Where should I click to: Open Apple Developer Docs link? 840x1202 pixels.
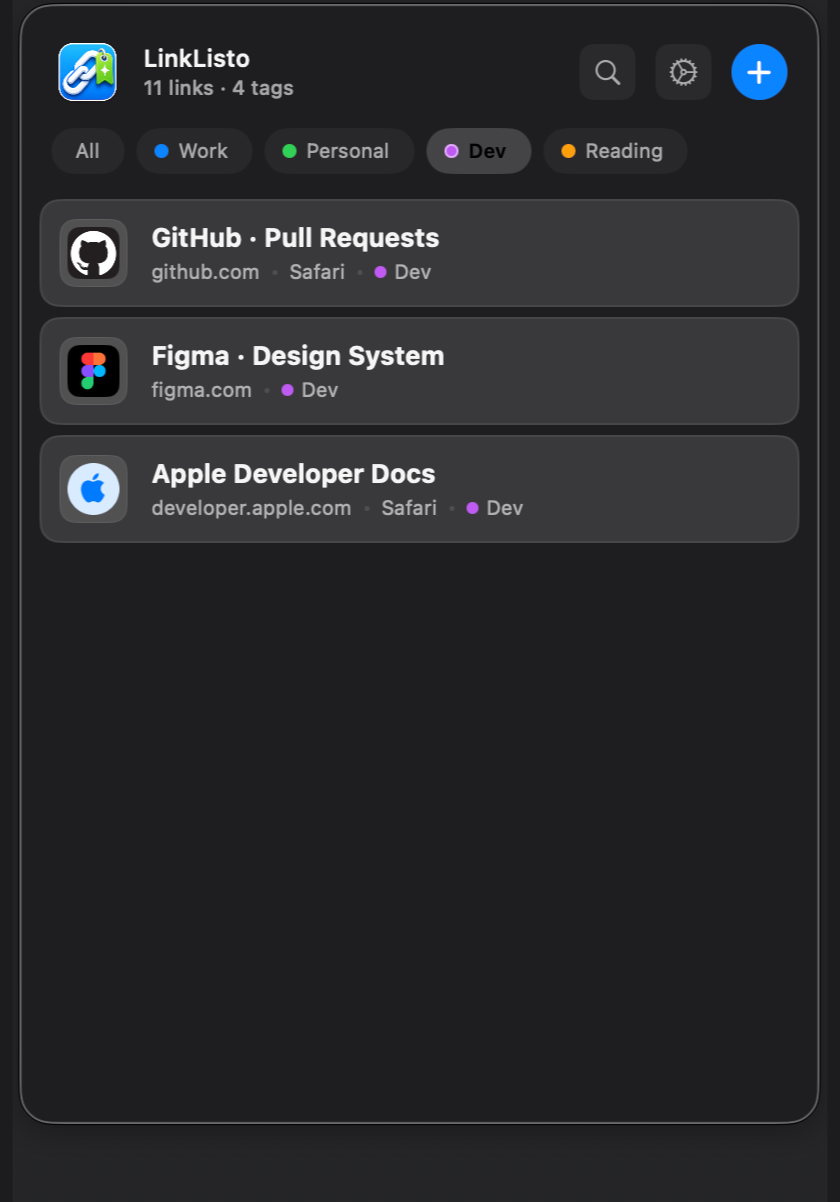[419, 489]
